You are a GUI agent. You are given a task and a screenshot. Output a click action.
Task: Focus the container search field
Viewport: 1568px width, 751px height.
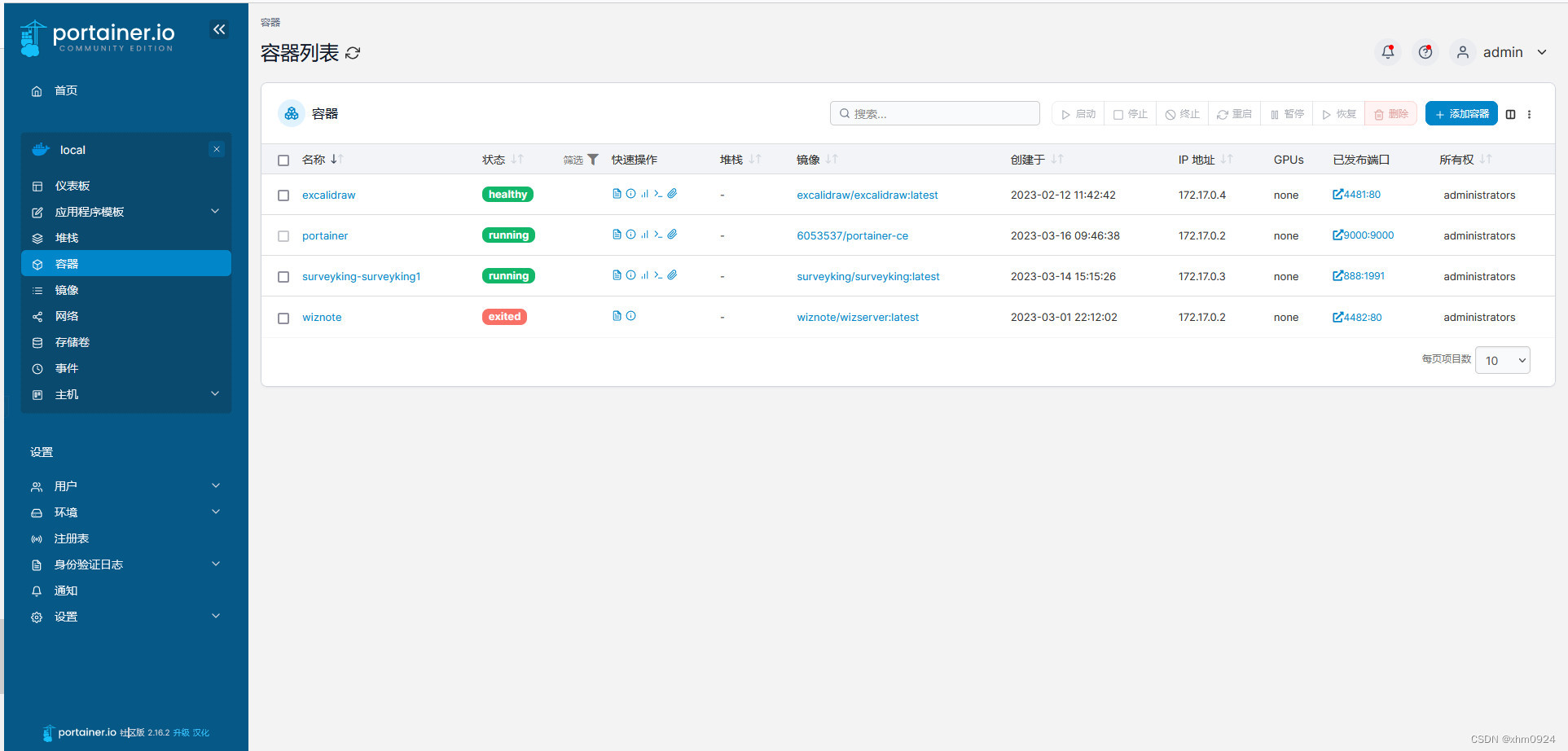[935, 113]
